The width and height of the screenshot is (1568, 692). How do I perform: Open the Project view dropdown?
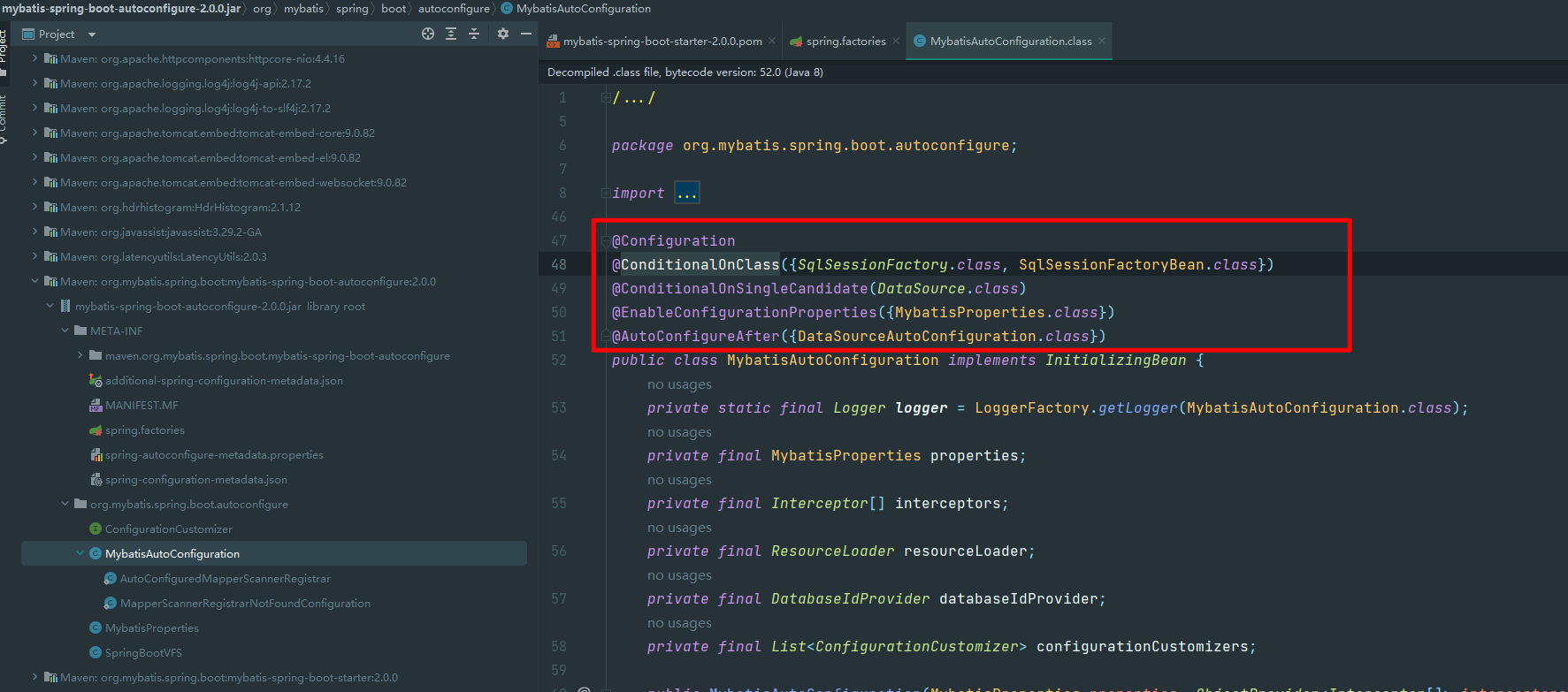coord(91,34)
